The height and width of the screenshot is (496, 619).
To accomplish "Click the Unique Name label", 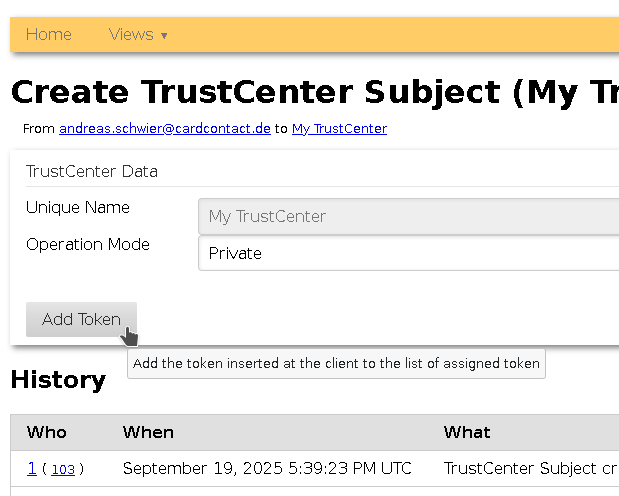I will (78, 207).
